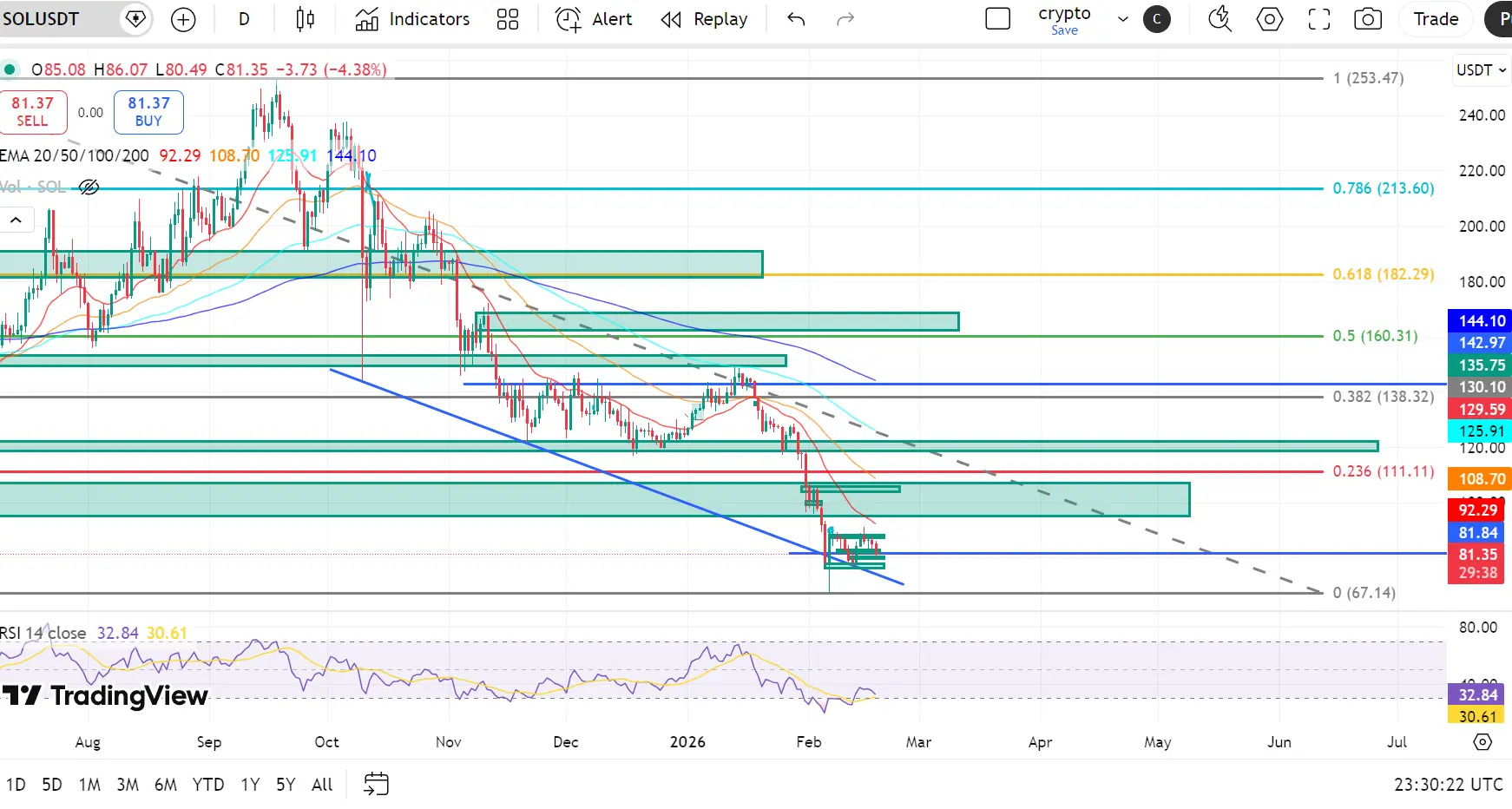
Task: Select the 1Y date range
Action: (x=250, y=785)
